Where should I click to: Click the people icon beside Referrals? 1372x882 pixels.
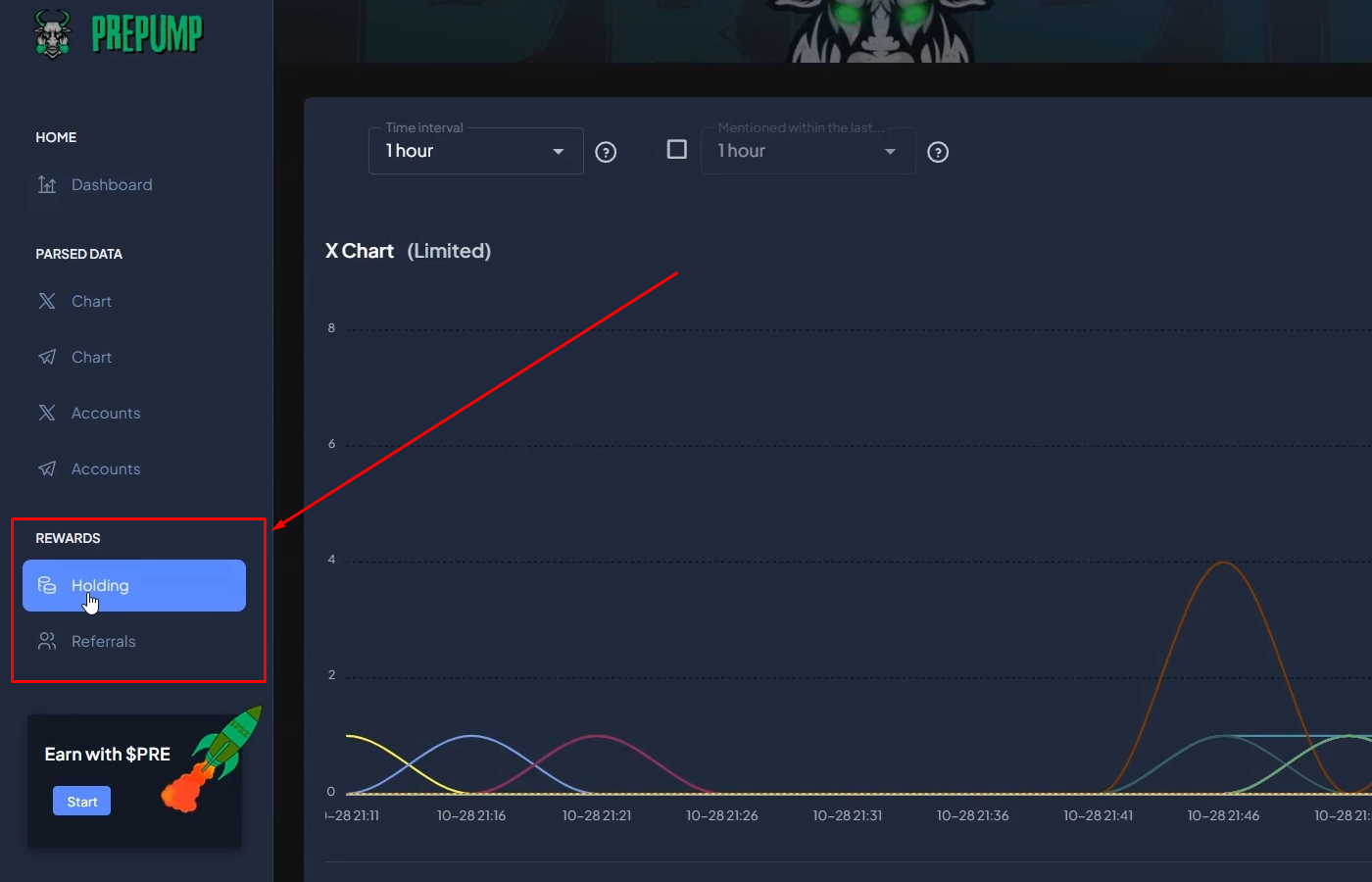click(x=47, y=641)
